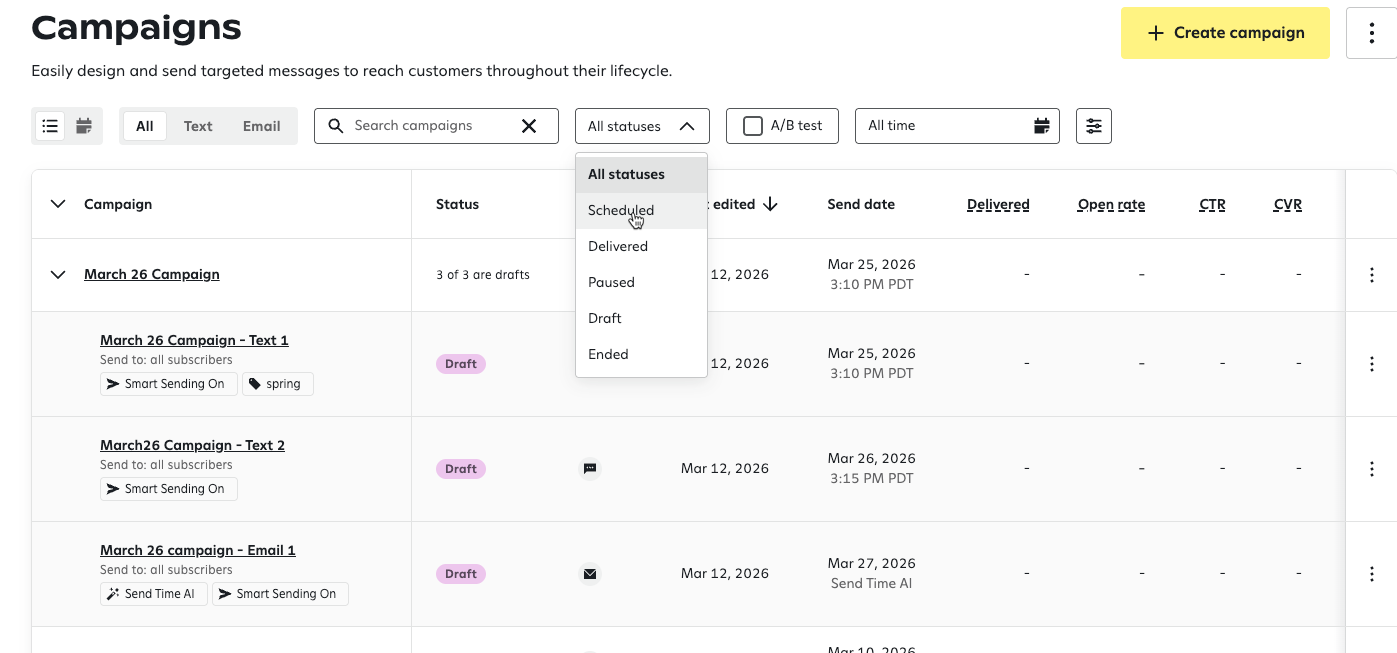
Task: Select the Text channel filter
Action: point(198,126)
